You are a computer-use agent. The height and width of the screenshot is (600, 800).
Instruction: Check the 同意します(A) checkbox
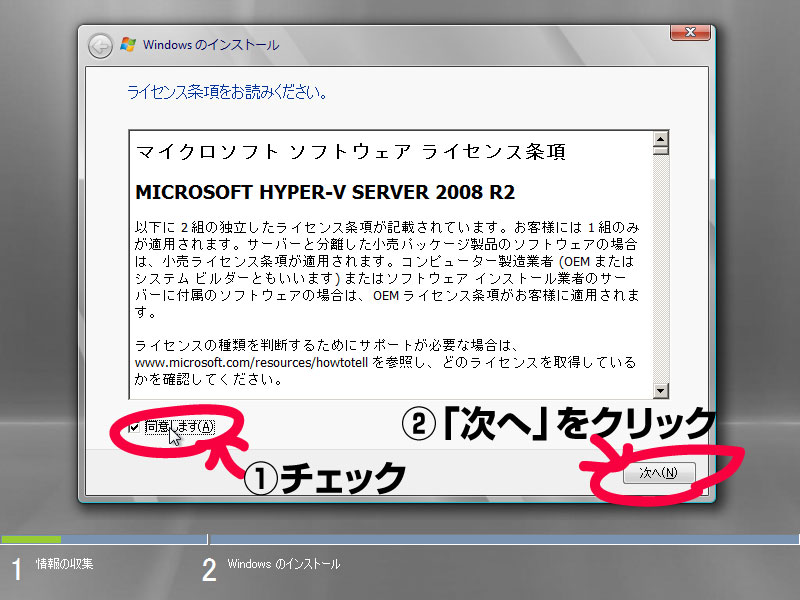(134, 427)
